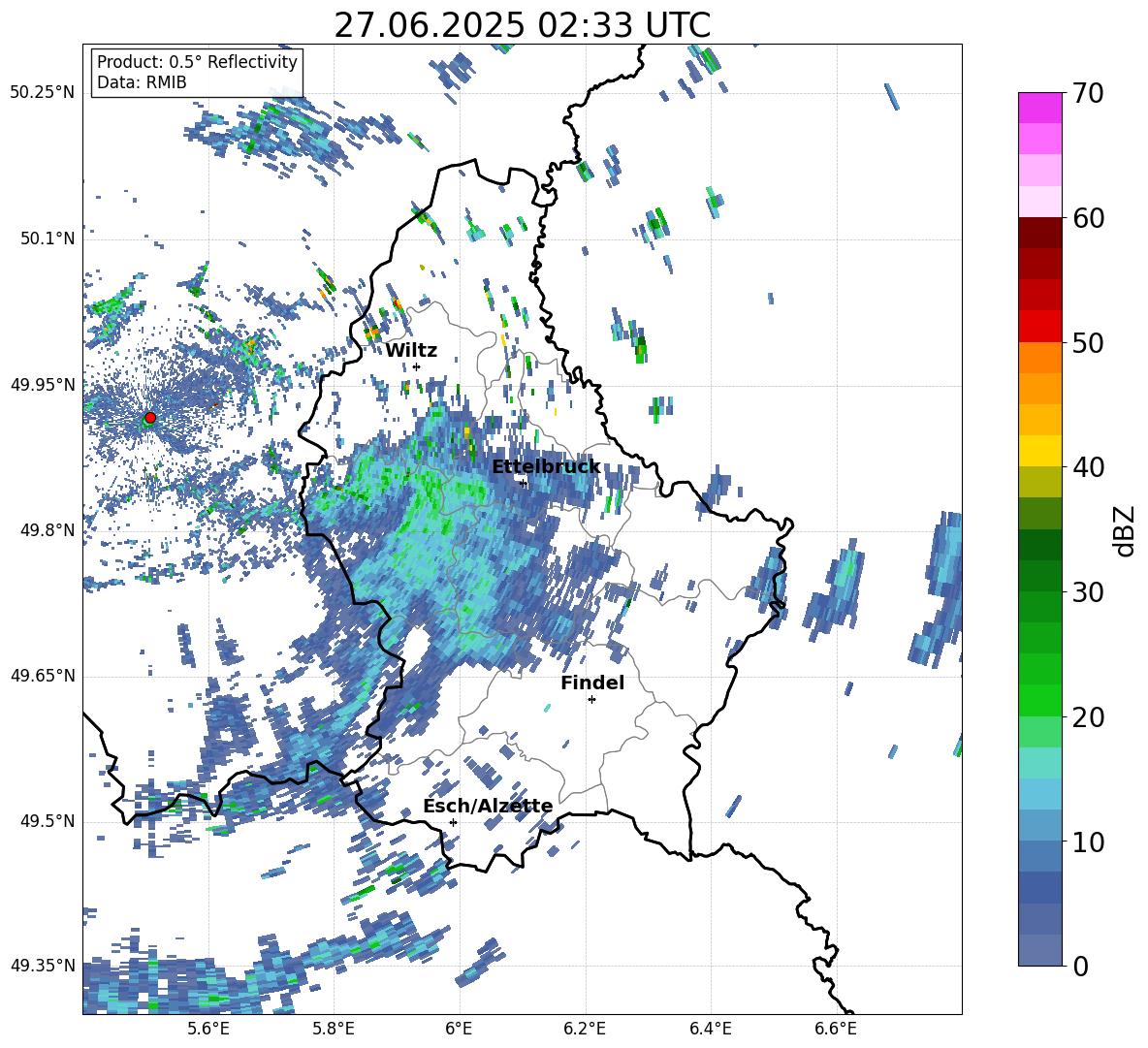Click the Esch/Alzette cross marker
This screenshot has height=1048, width=1148.
point(453,822)
